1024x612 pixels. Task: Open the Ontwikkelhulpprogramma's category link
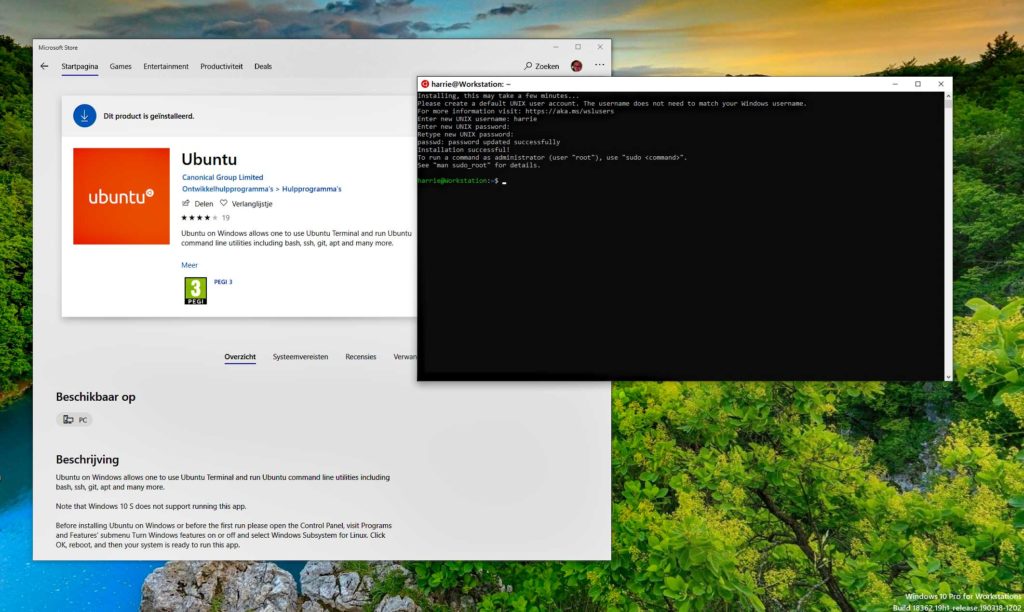point(227,189)
